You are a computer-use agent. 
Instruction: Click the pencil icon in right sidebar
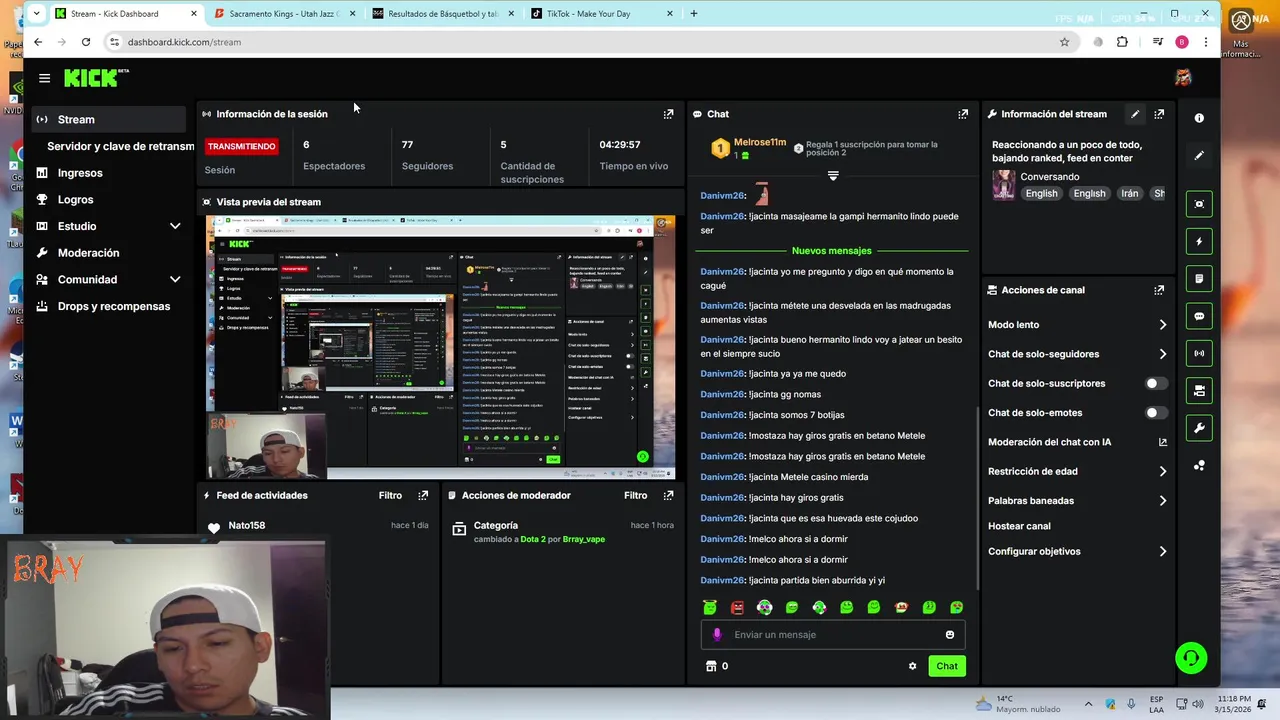[x=1199, y=155]
